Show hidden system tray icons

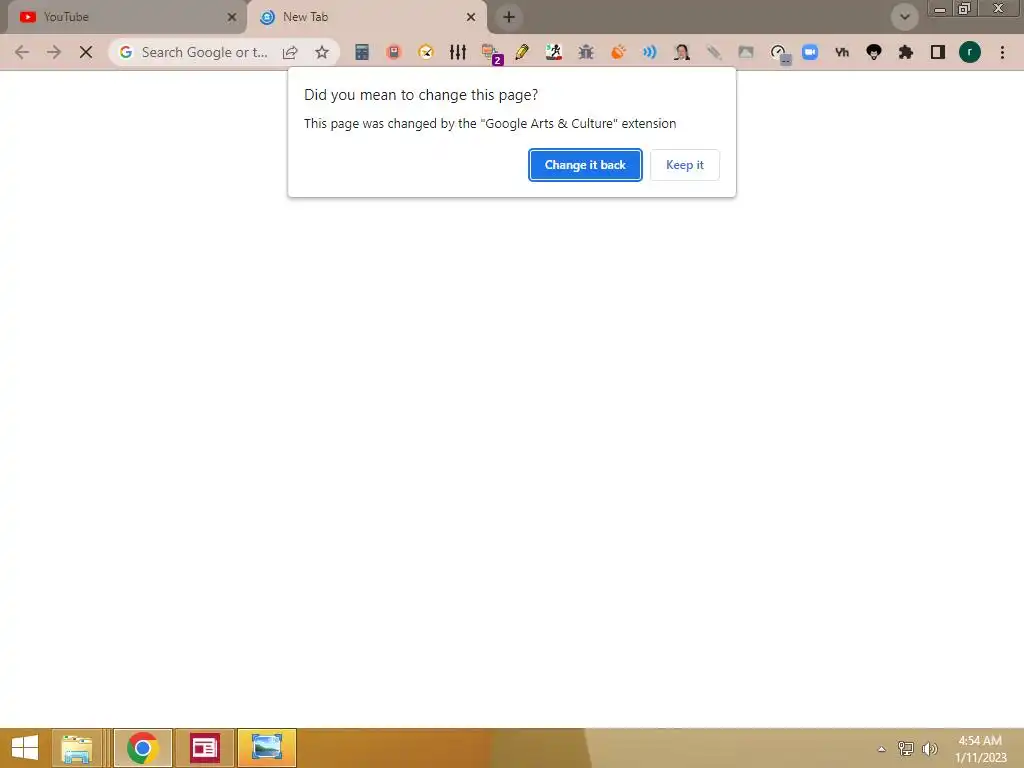click(881, 749)
